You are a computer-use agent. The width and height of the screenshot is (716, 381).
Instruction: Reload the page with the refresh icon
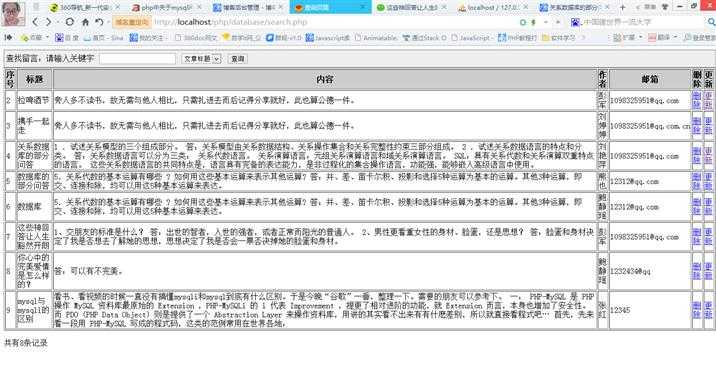click(69, 22)
